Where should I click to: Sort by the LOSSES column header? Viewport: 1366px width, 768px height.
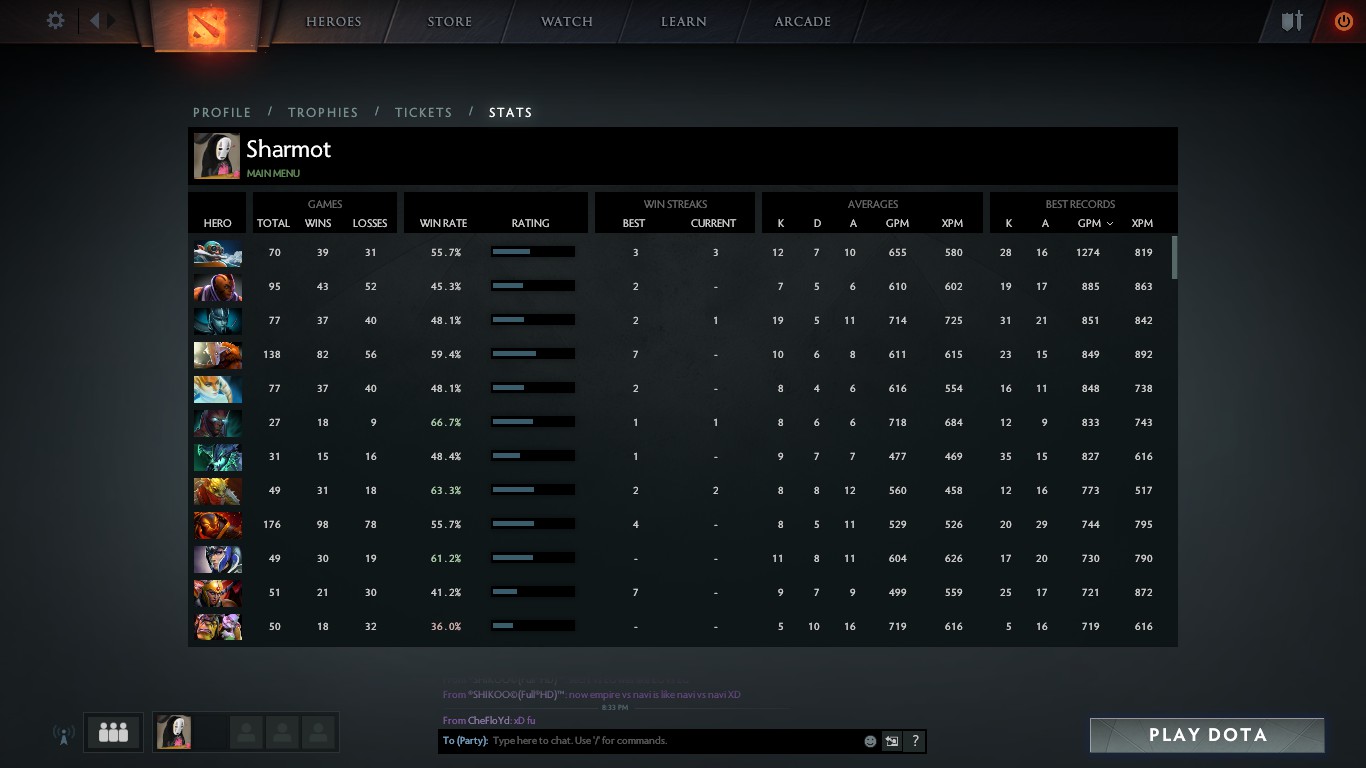(370, 223)
